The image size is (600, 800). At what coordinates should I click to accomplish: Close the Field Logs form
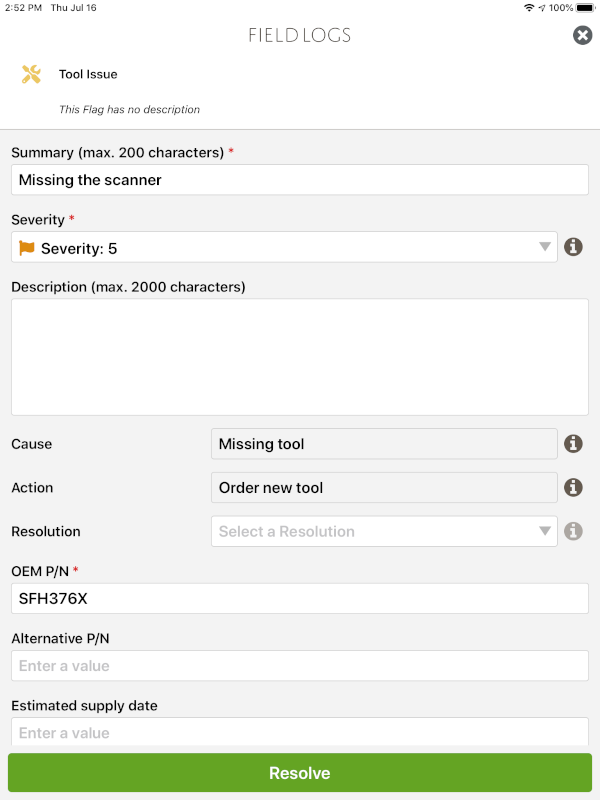pyautogui.click(x=582, y=35)
